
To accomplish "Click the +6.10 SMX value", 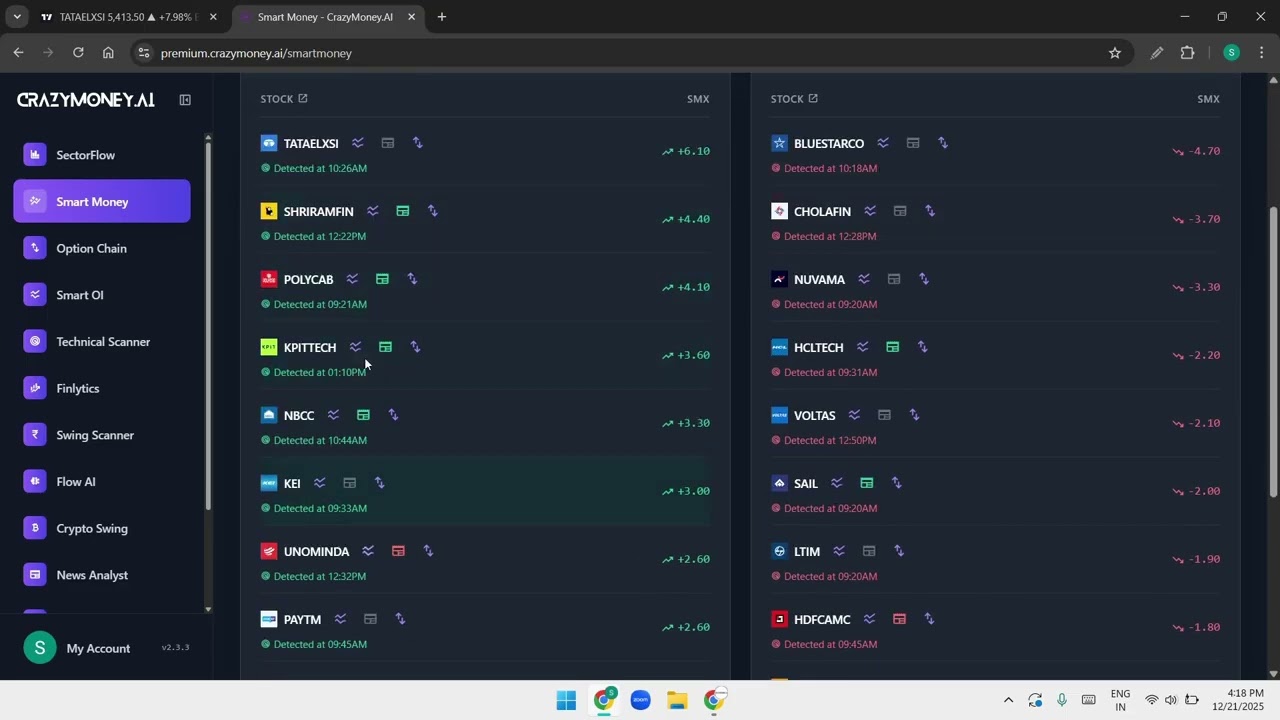I will point(693,151).
